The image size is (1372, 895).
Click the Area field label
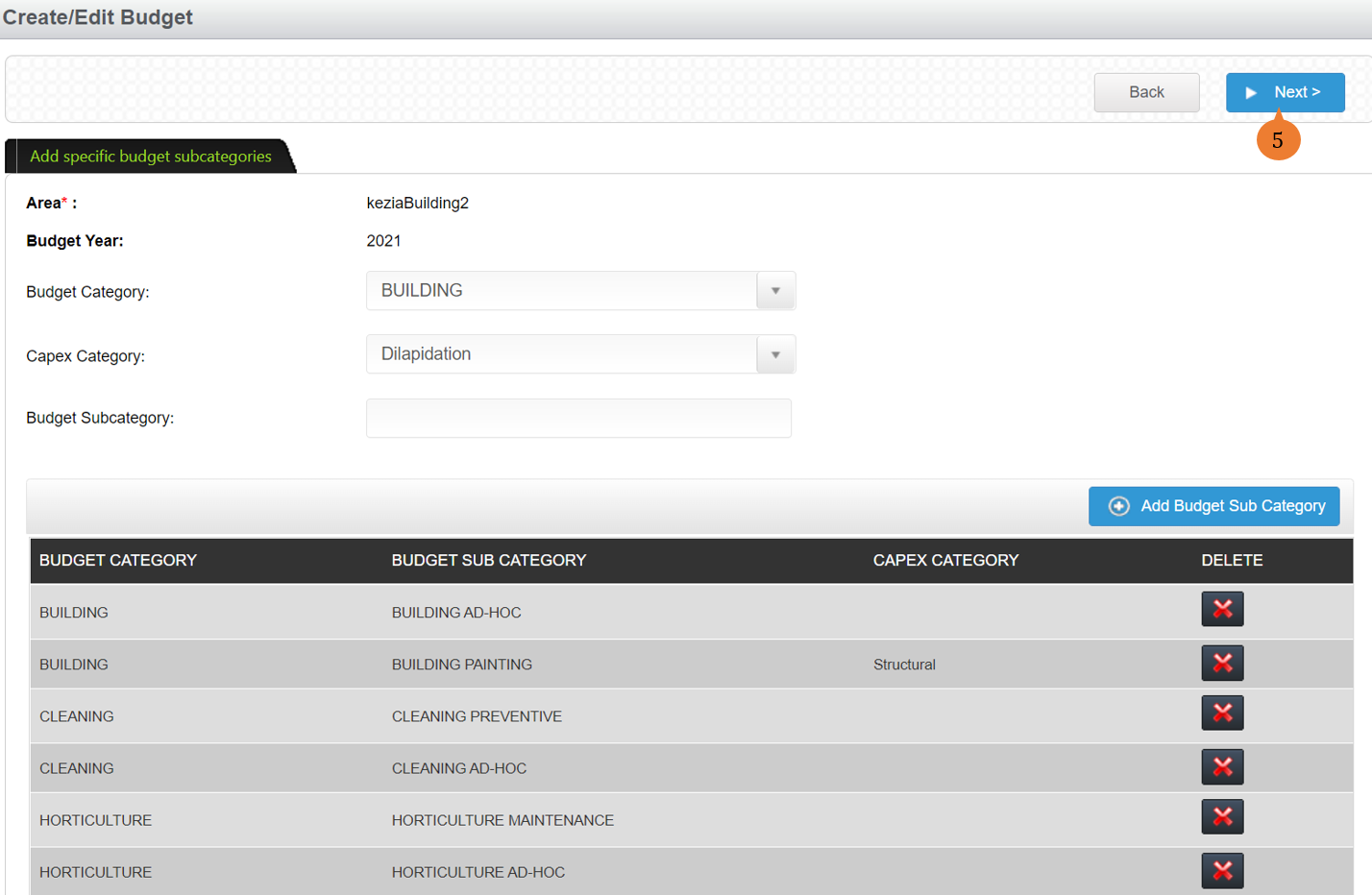coord(52,204)
